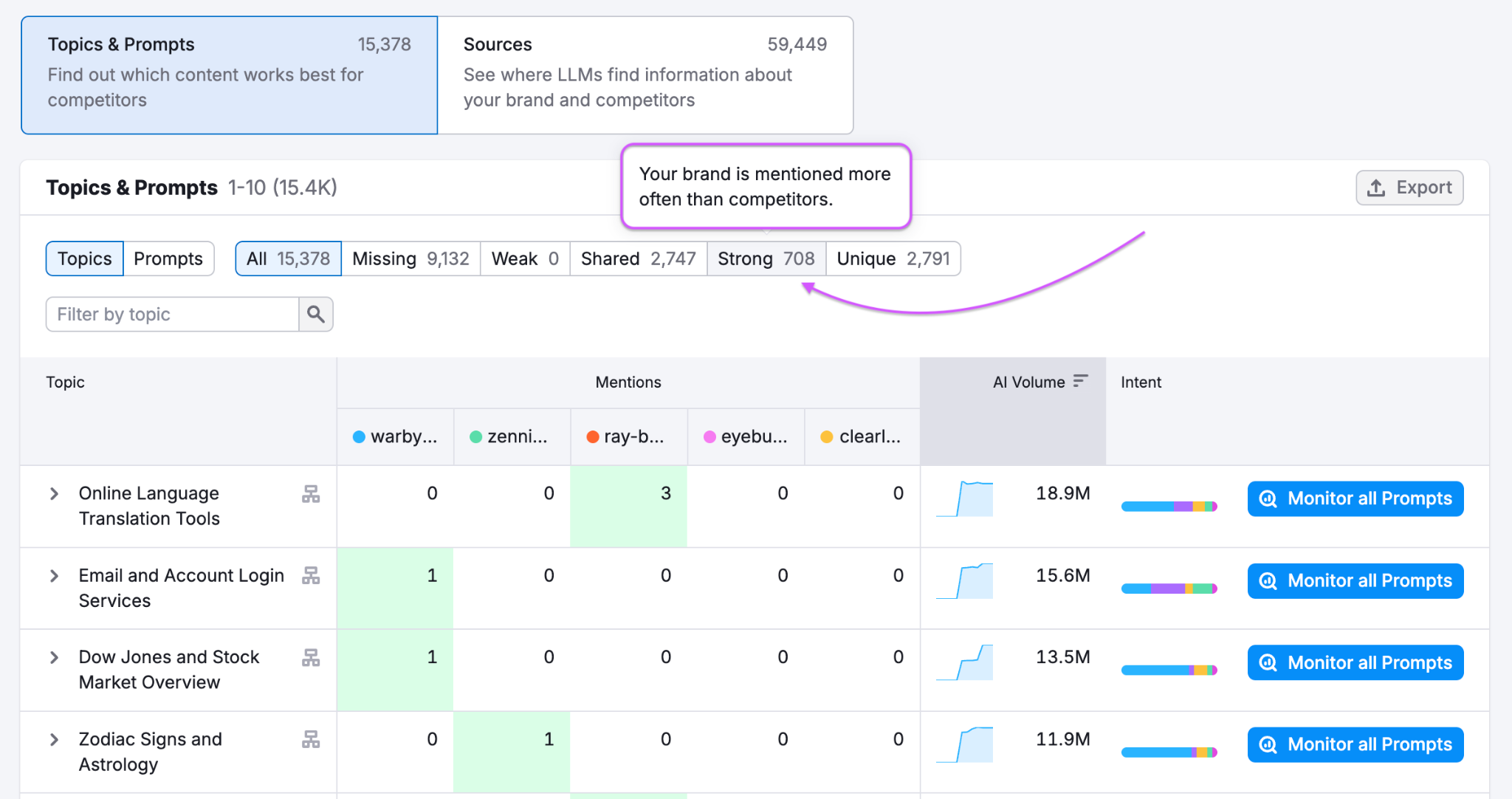Monitor all Prompts for Zodiac Signs and Astrology
The image size is (1512, 799).
[1354, 744]
